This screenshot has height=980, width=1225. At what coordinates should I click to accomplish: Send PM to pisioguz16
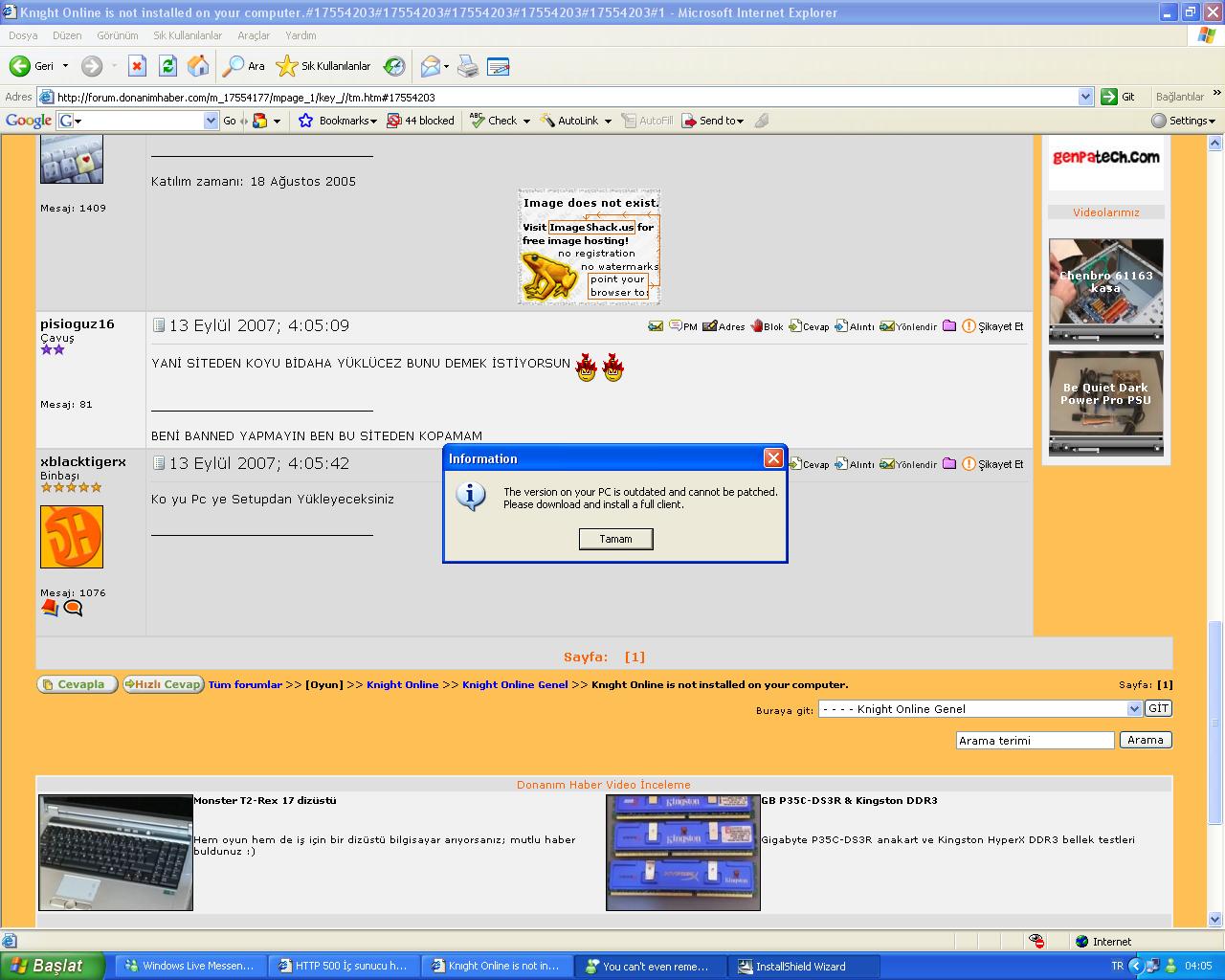[683, 326]
